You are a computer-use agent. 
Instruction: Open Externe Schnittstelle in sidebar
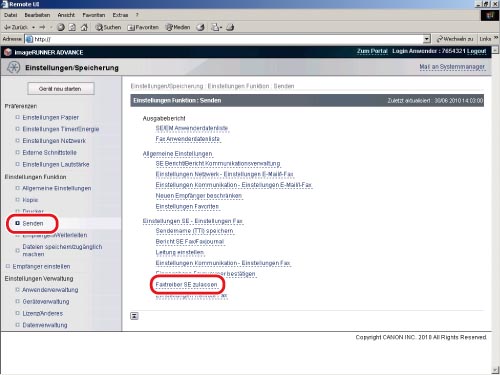(x=50, y=152)
